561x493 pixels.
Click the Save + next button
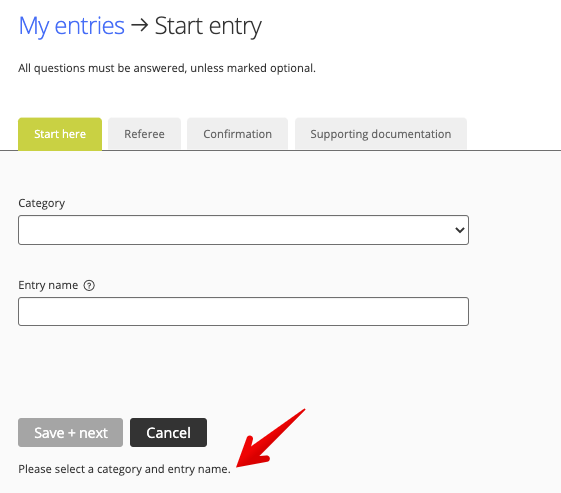click(70, 433)
